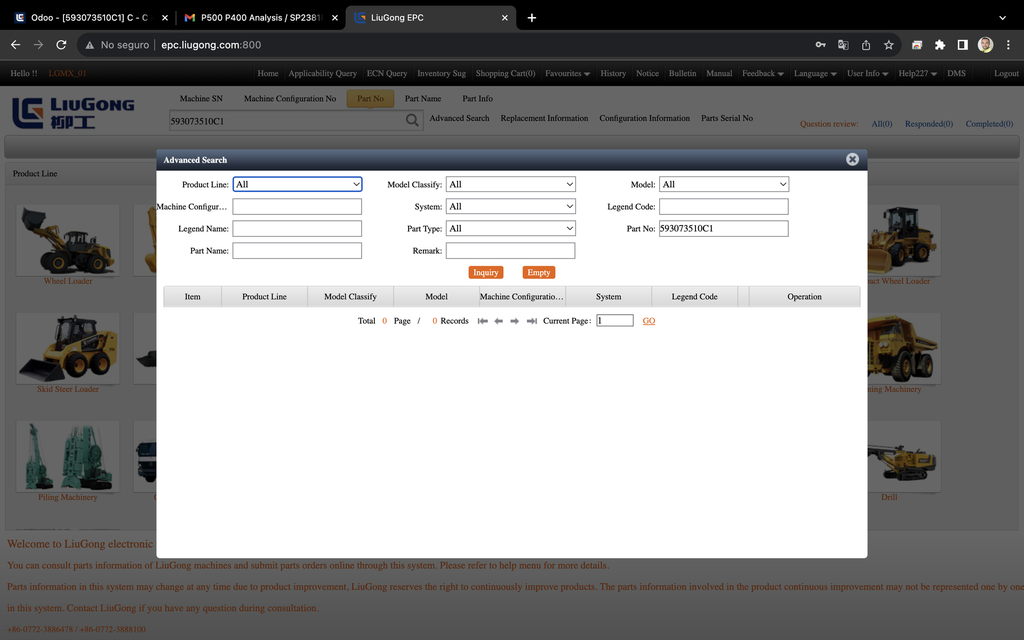This screenshot has width=1024, height=640.
Task: Click the Google Translate icon in address bar
Action: 843,45
